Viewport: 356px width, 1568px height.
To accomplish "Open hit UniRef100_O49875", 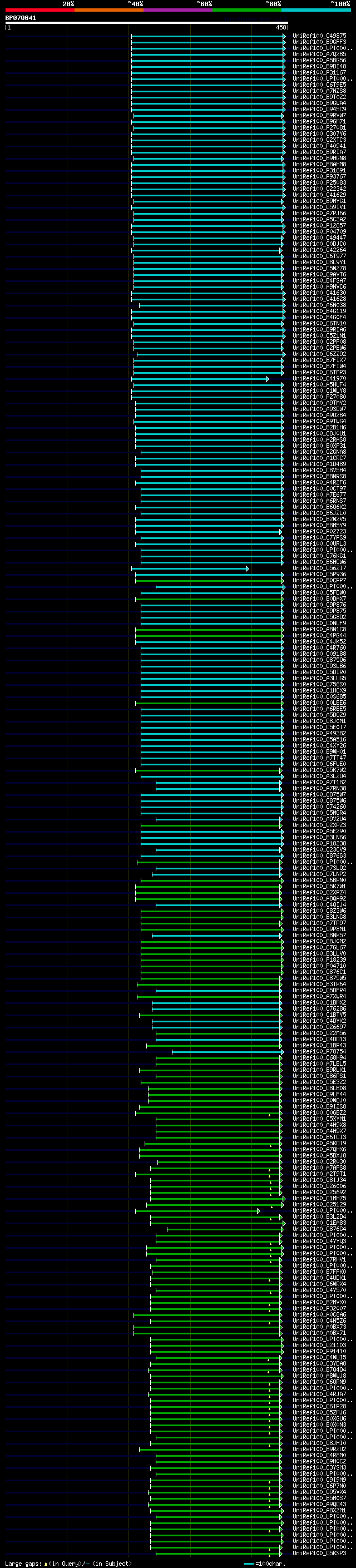I will [x=319, y=36].
